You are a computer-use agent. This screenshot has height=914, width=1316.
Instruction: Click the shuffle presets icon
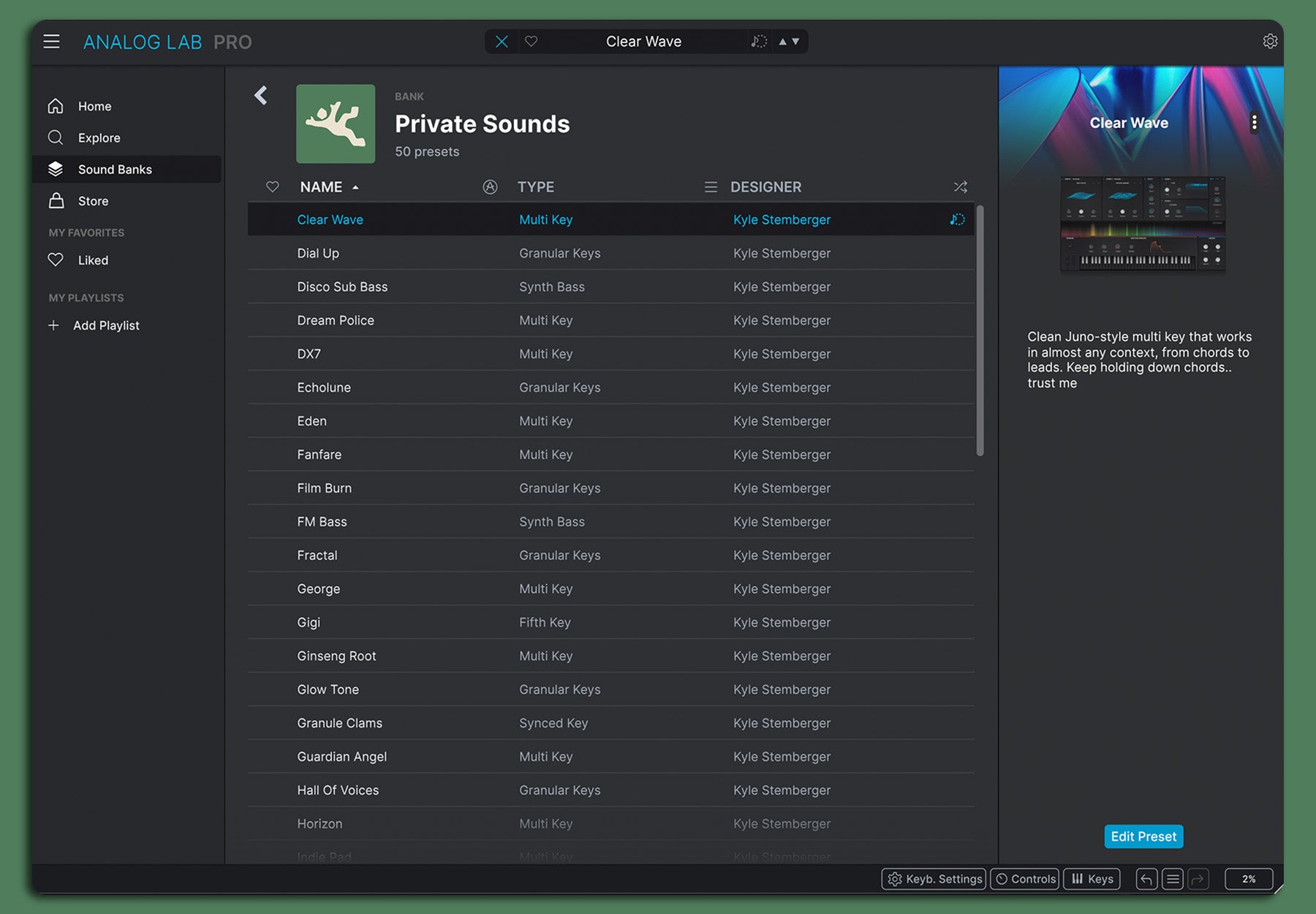[x=960, y=187]
